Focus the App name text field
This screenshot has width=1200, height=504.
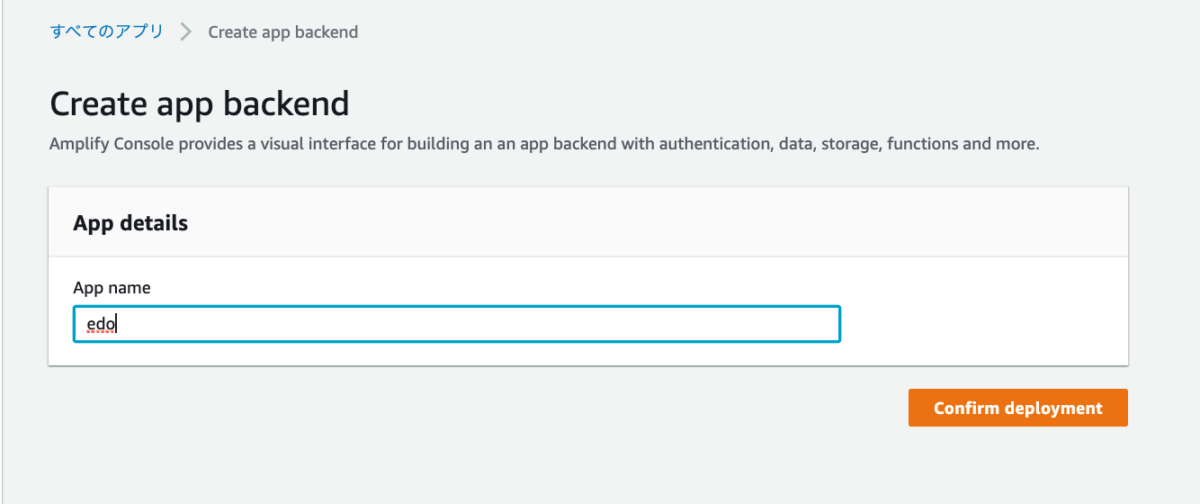(x=456, y=324)
